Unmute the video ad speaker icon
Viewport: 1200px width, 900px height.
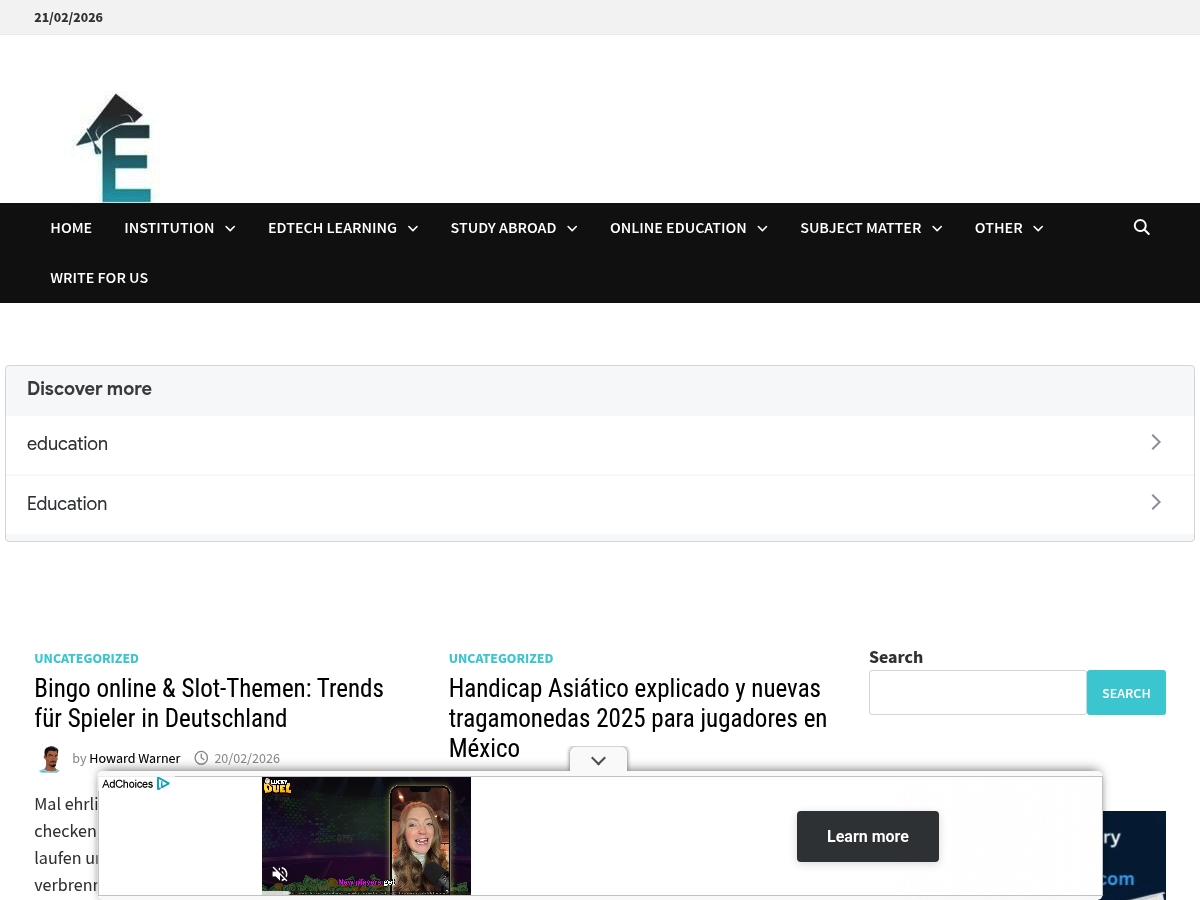tap(280, 874)
